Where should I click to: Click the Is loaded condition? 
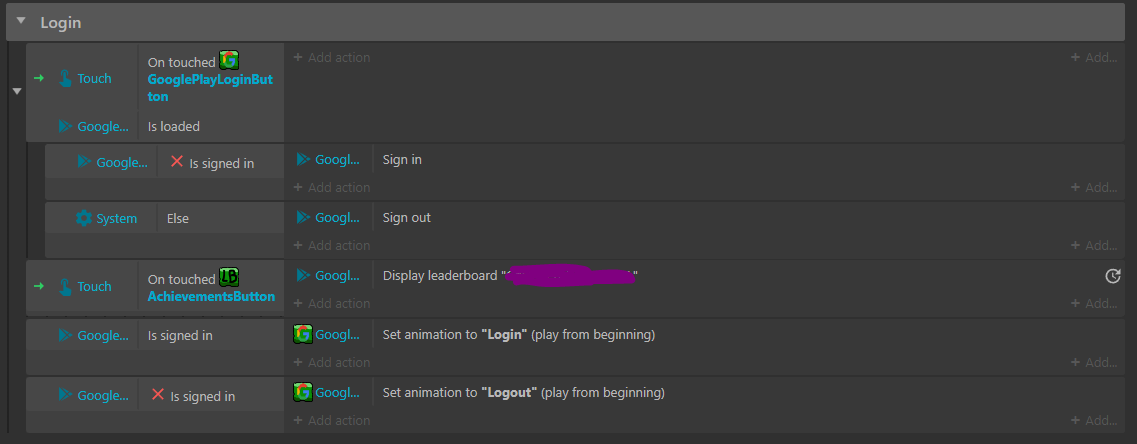point(174,127)
